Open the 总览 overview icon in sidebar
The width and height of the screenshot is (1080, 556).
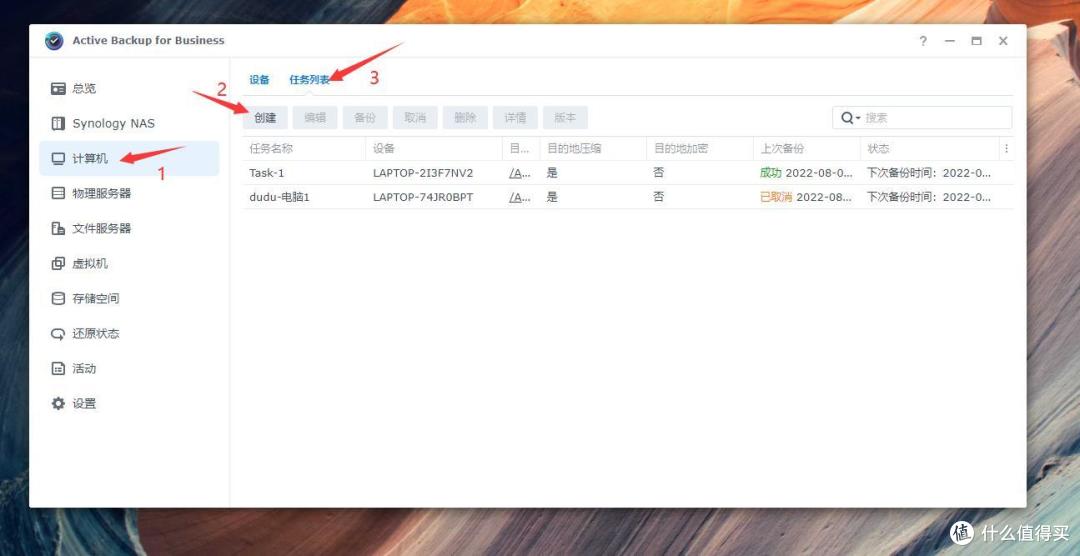point(58,88)
